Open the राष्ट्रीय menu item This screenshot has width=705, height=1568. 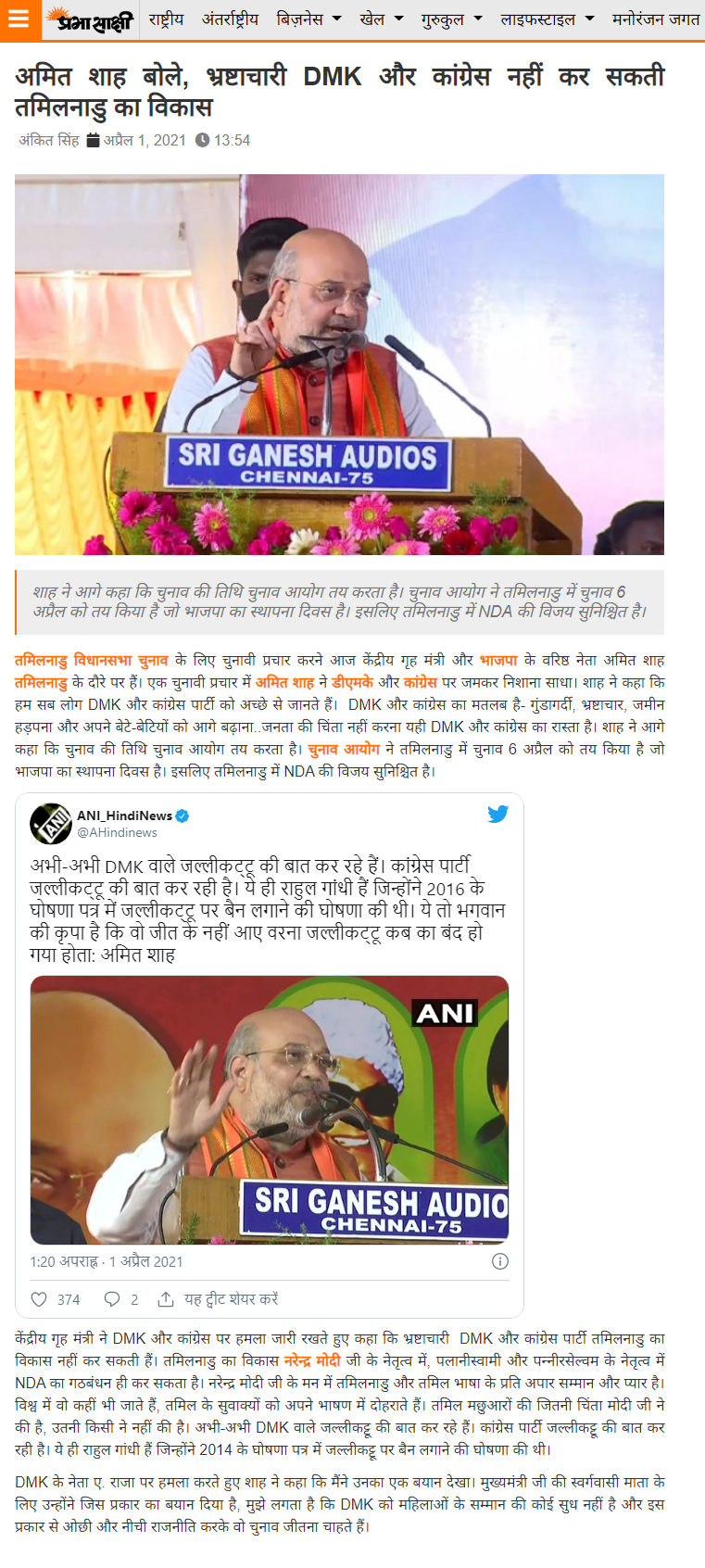(x=166, y=19)
